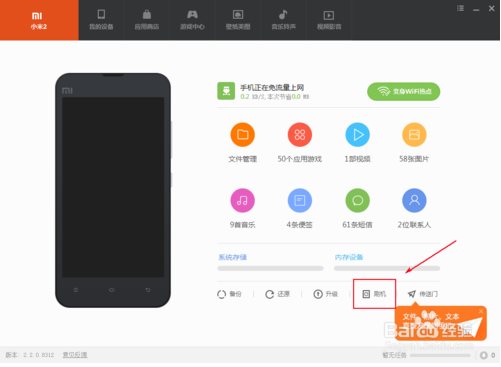Image resolution: width=501 pixels, height=367 pixels.
Task: Go to 游戏中心 game center tab
Action: [192, 20]
